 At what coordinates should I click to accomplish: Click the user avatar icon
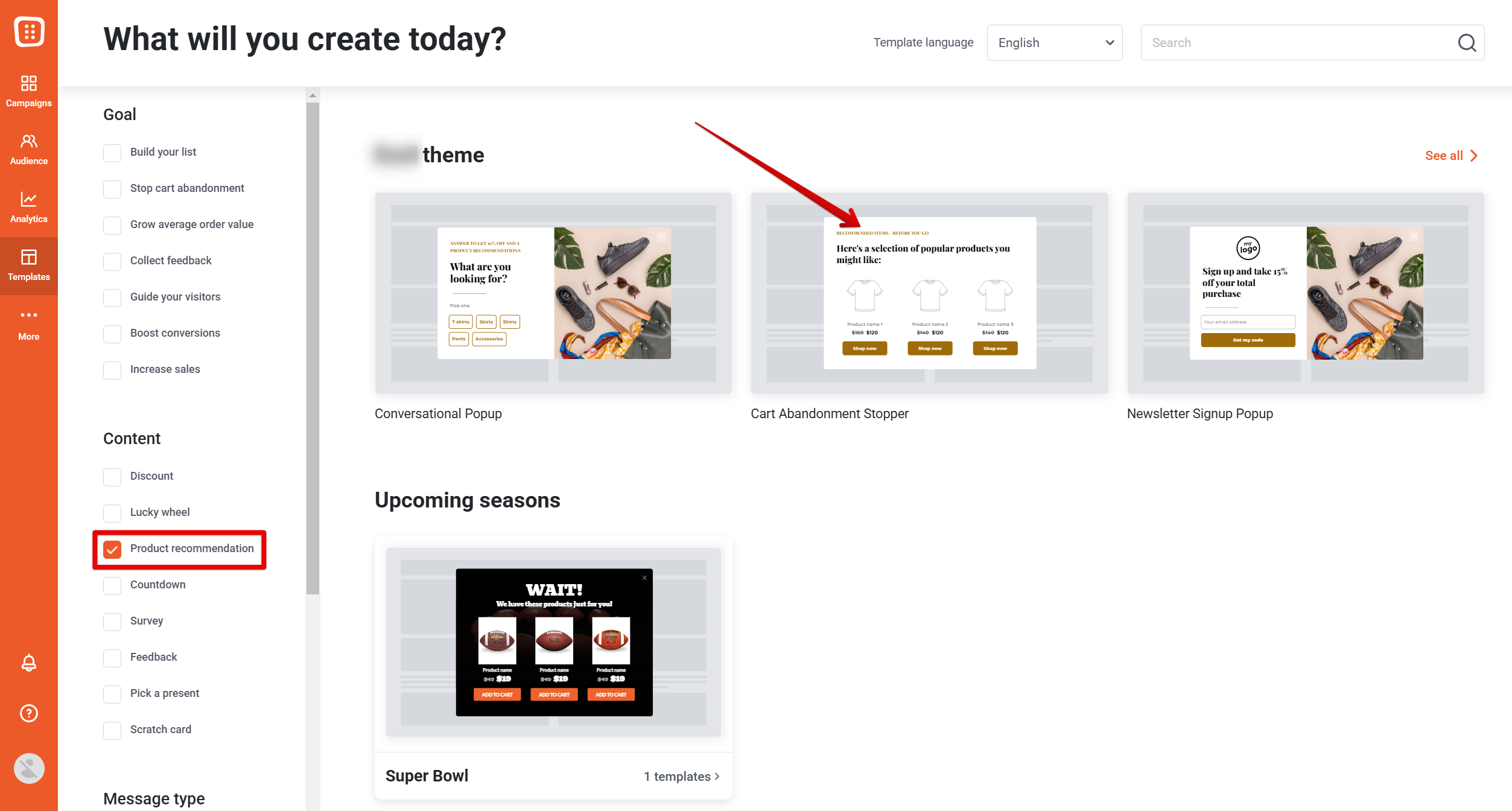29,768
